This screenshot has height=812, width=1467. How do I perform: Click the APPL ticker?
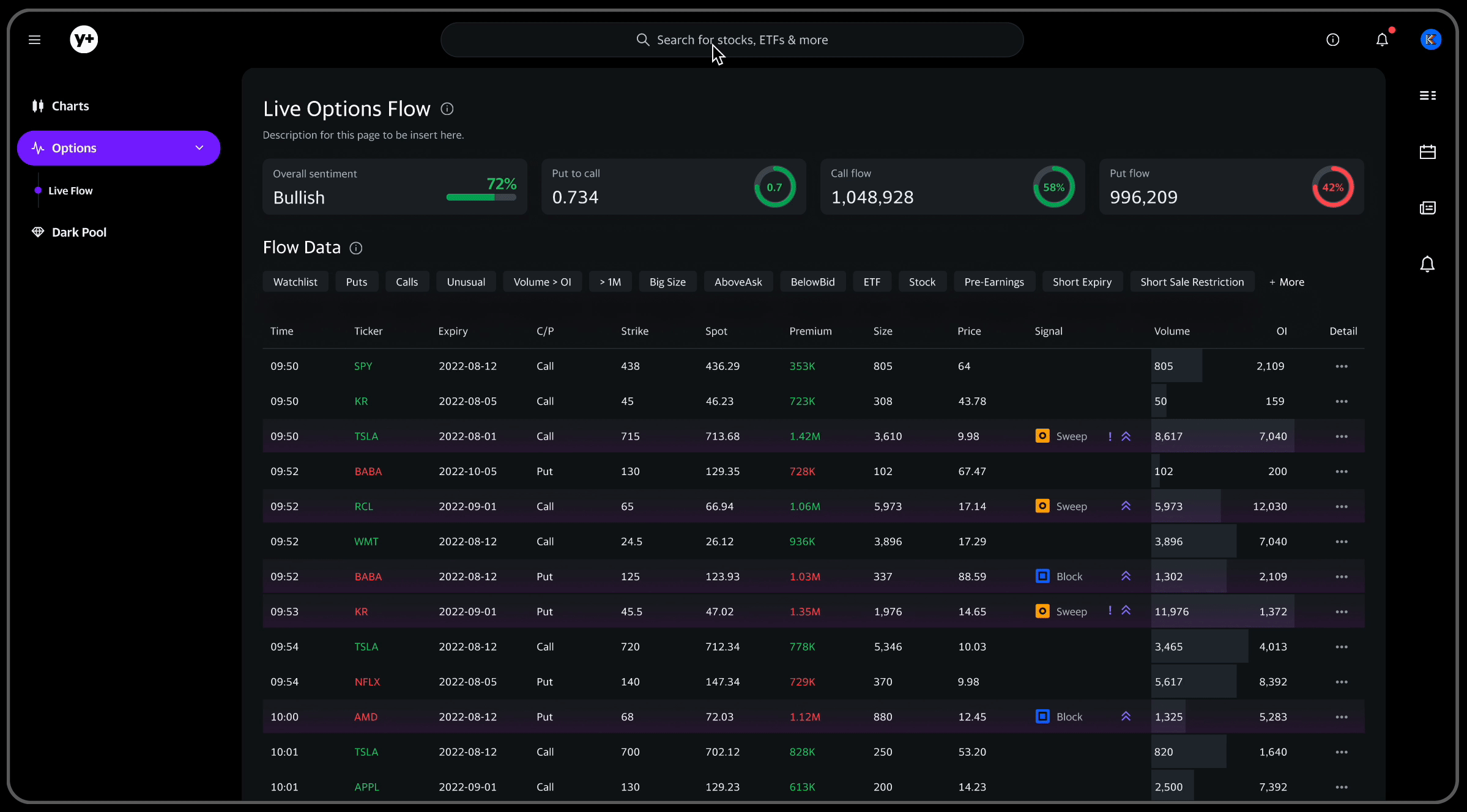click(x=367, y=787)
